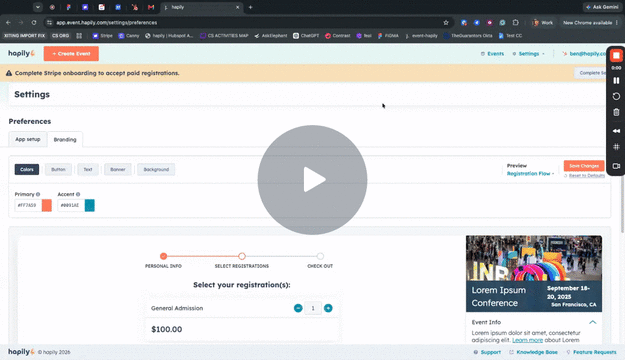Pause the recording in side panel

(x=616, y=81)
